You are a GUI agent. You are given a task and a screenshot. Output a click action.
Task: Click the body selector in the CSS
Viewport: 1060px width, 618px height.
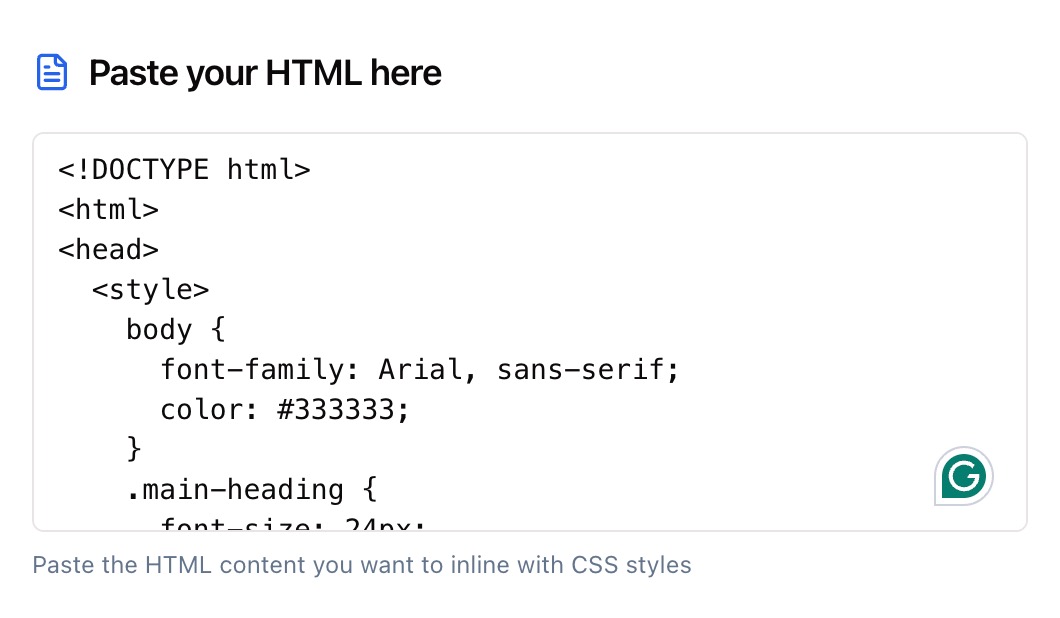point(160,330)
